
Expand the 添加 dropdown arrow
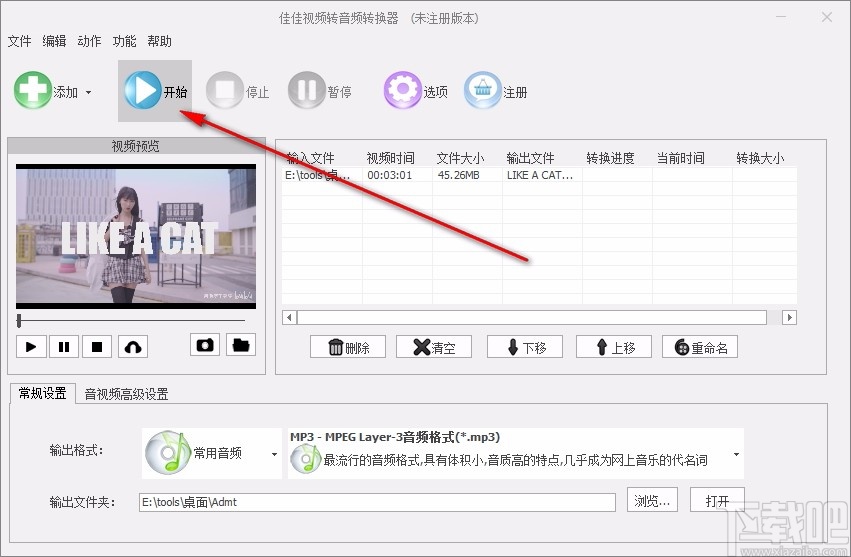click(x=88, y=92)
